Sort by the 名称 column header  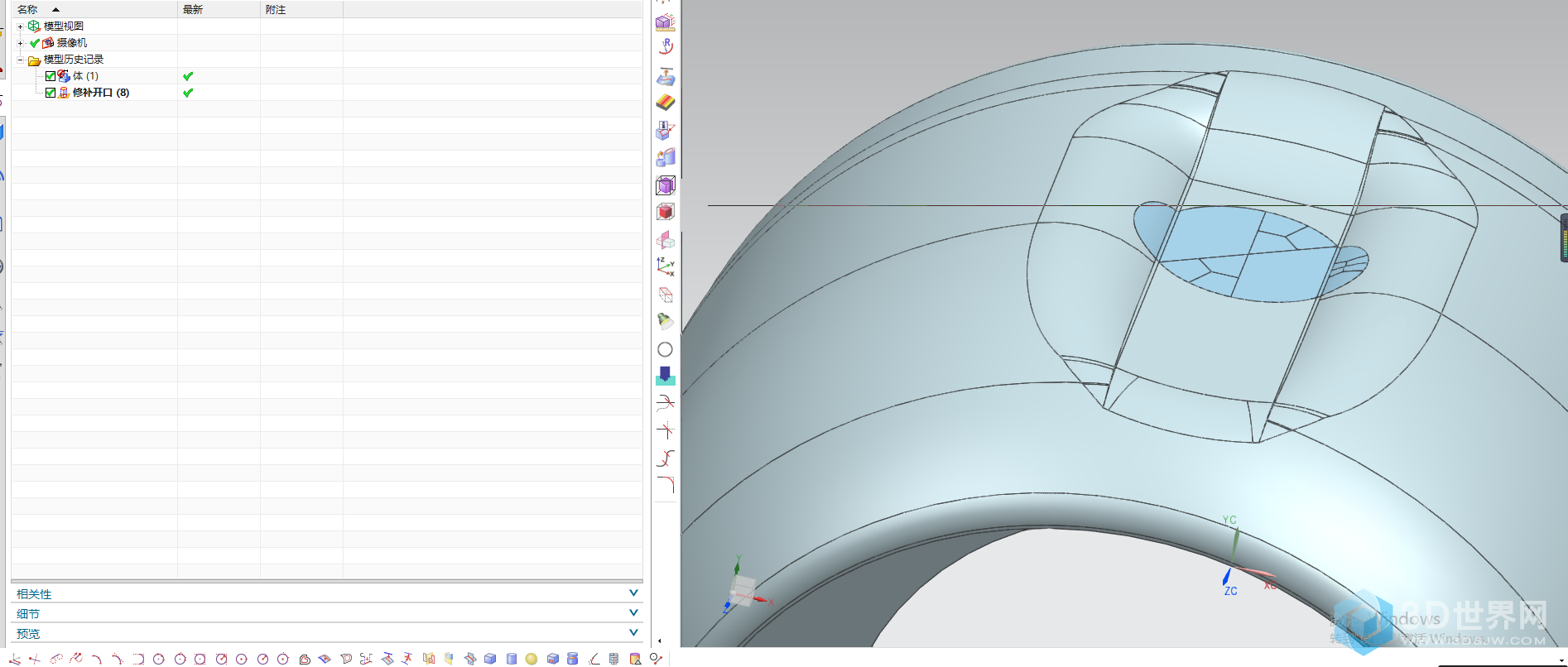tap(94, 9)
